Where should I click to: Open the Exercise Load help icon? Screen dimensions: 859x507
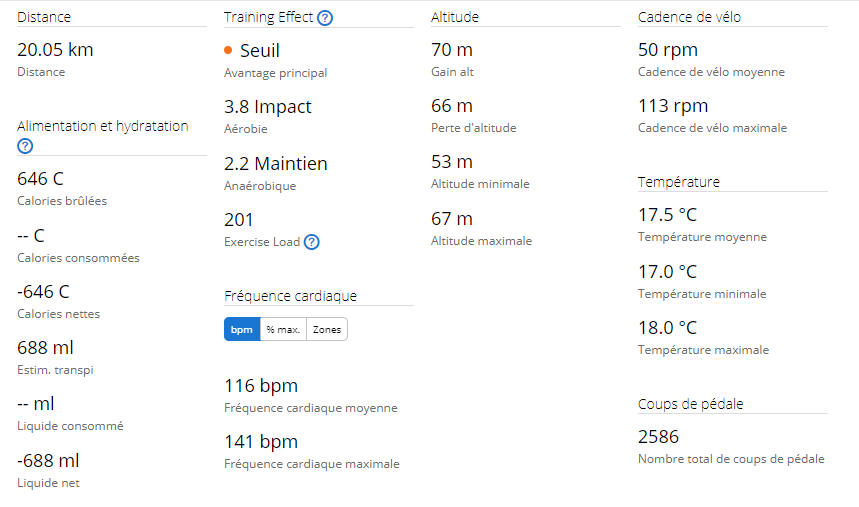tap(312, 242)
